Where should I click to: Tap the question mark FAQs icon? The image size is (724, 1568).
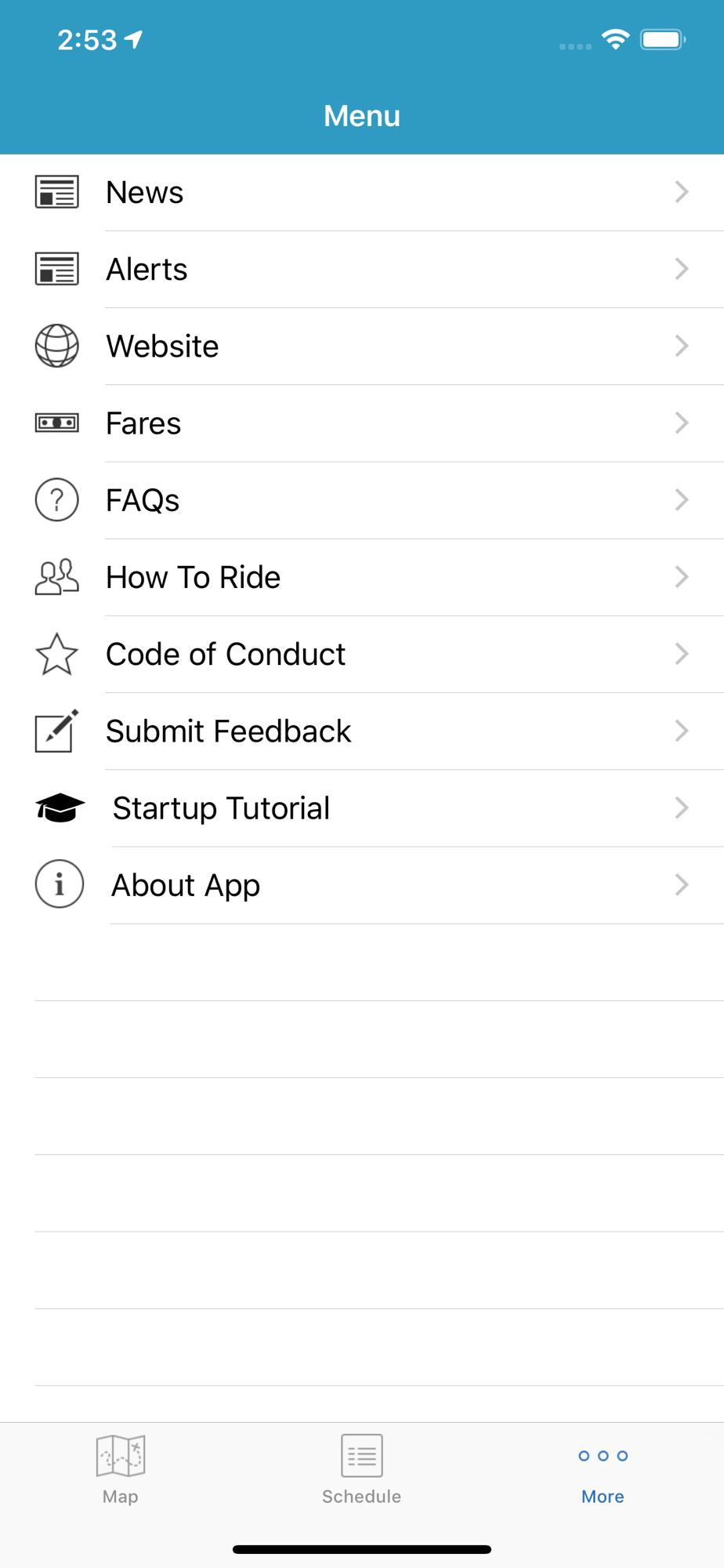56,500
